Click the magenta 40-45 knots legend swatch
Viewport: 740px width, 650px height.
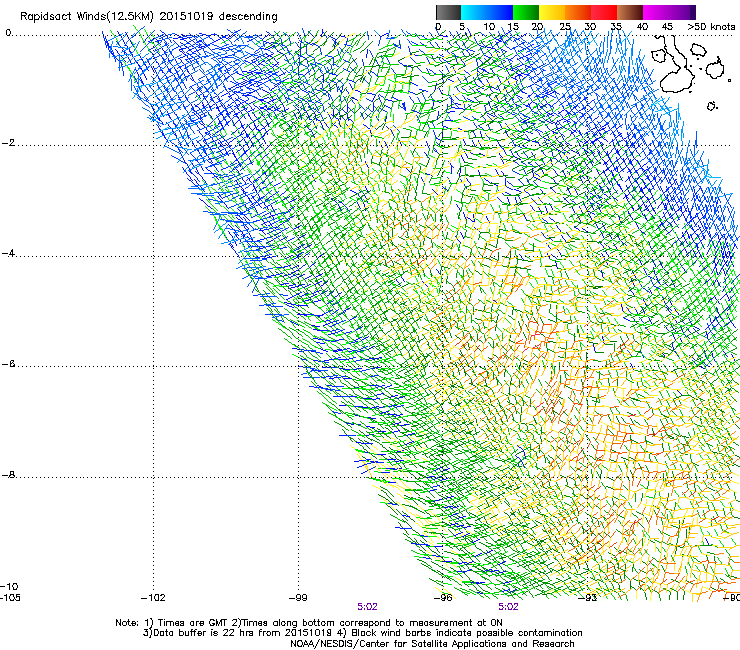656,12
